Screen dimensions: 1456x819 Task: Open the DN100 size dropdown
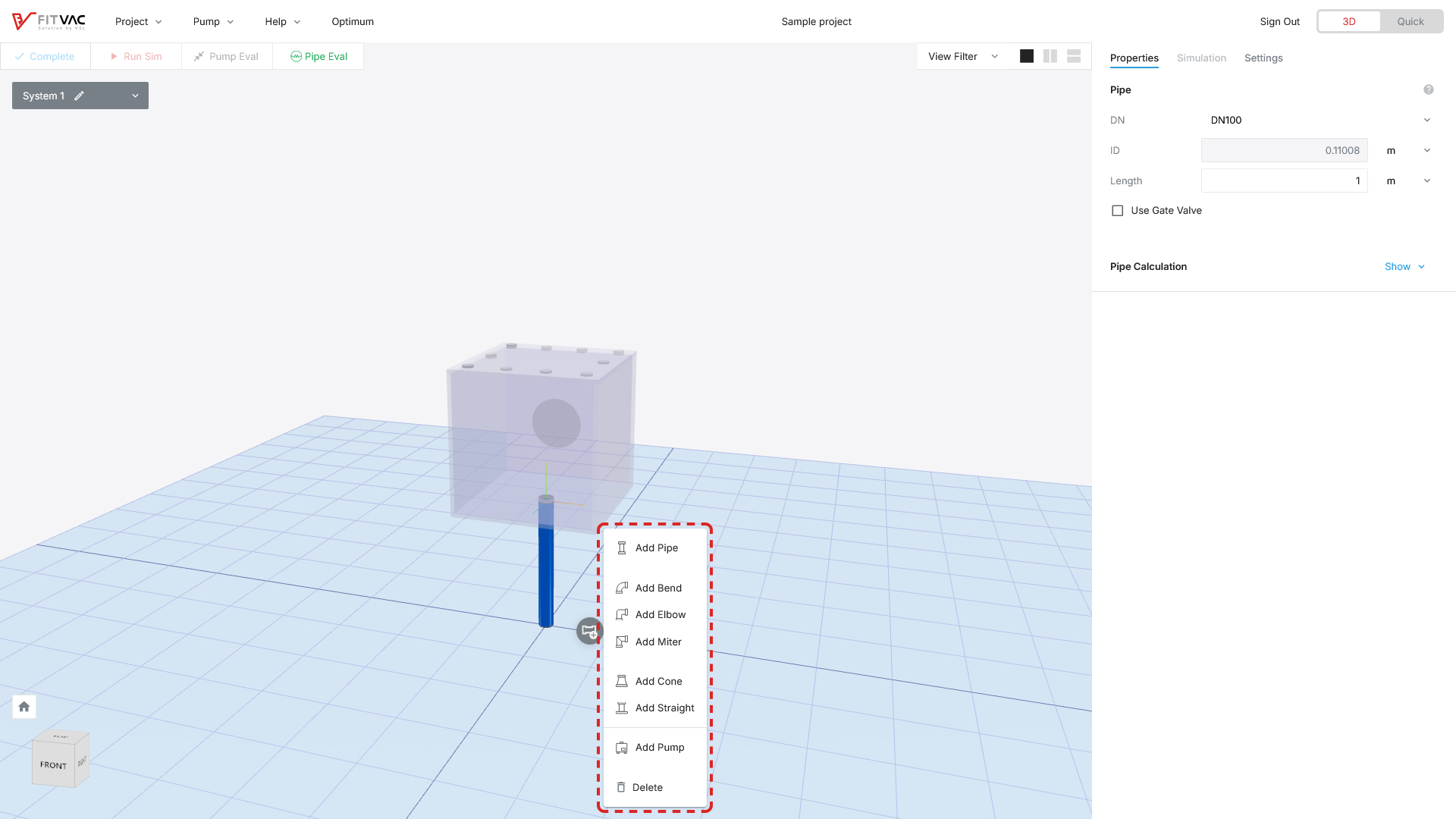pyautogui.click(x=1319, y=120)
